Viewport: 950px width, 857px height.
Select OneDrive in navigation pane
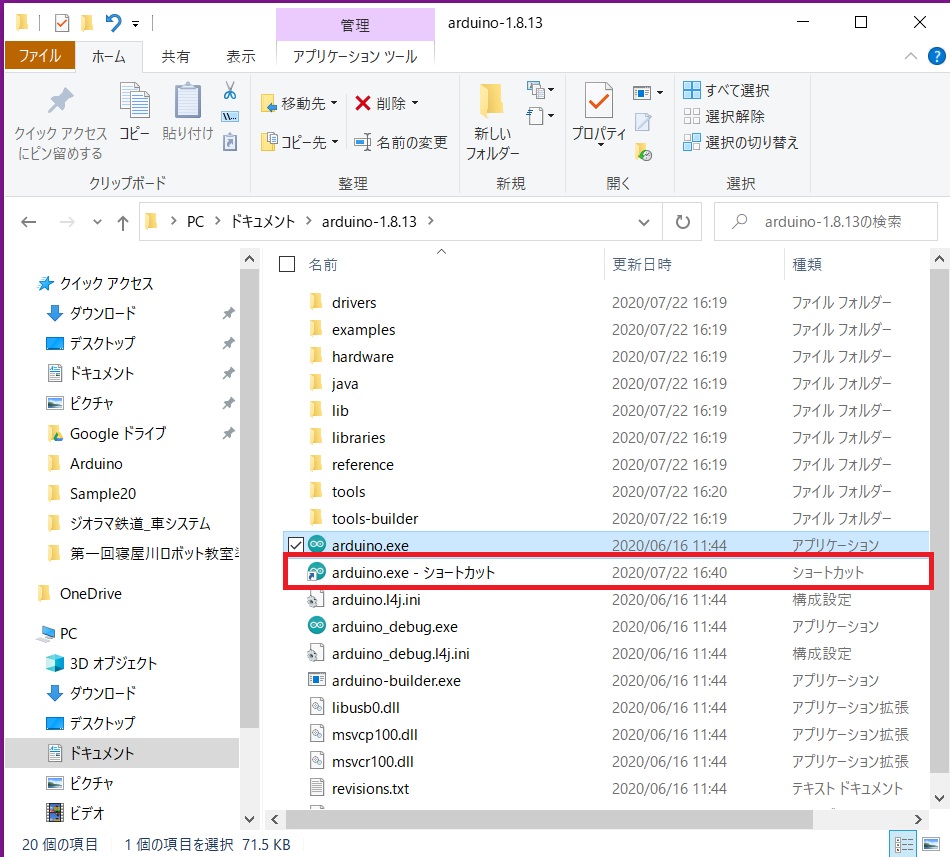click(x=91, y=594)
